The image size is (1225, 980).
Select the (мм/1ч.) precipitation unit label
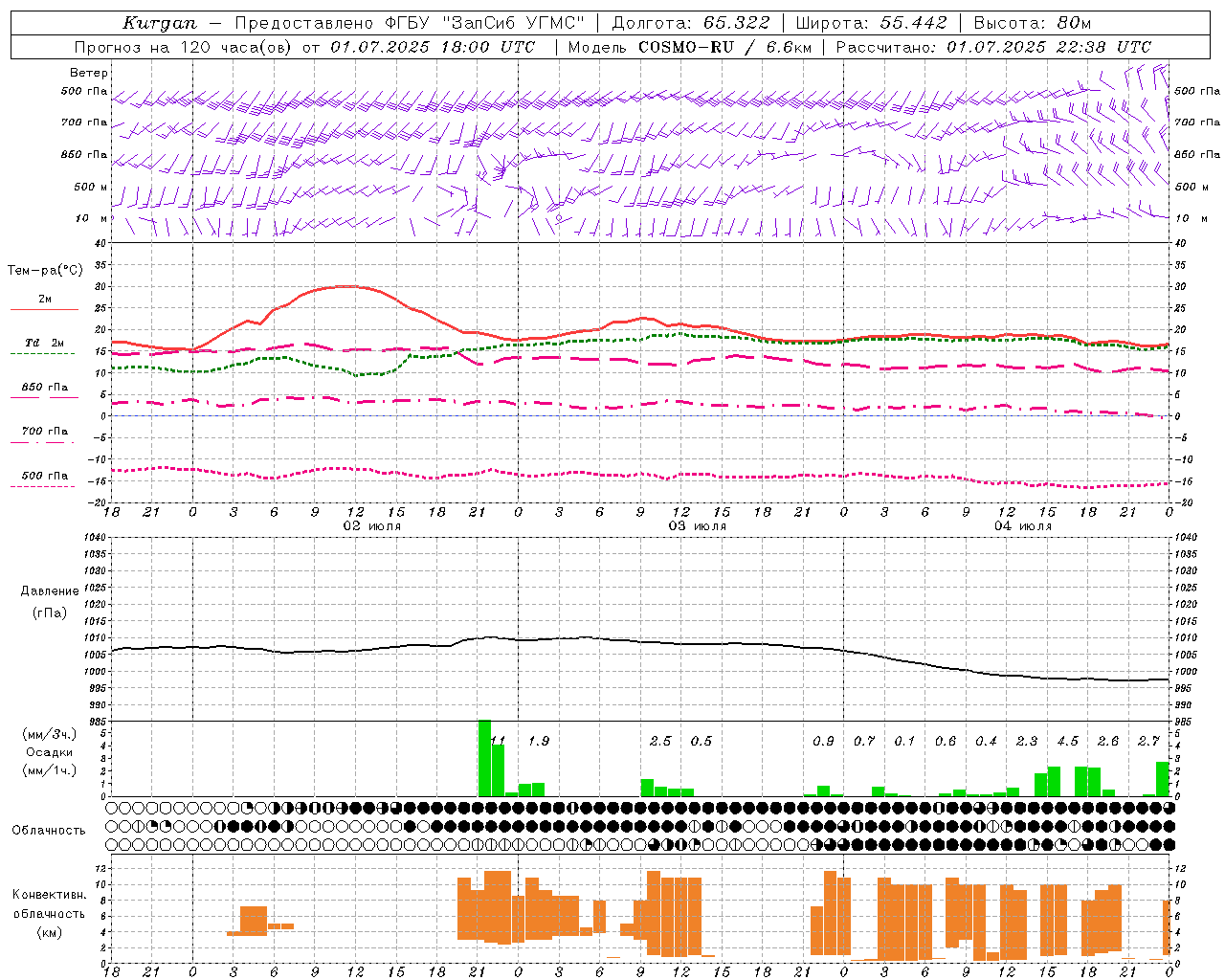coord(49,770)
